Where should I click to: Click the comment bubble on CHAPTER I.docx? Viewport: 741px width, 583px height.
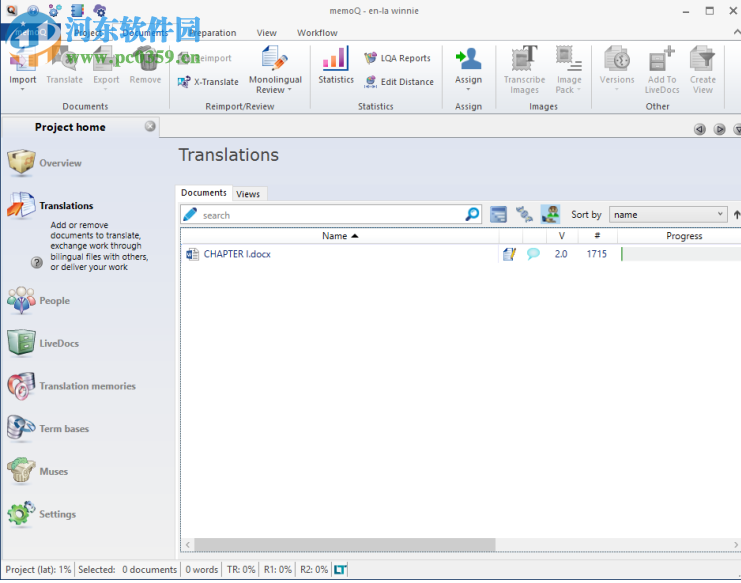point(533,254)
